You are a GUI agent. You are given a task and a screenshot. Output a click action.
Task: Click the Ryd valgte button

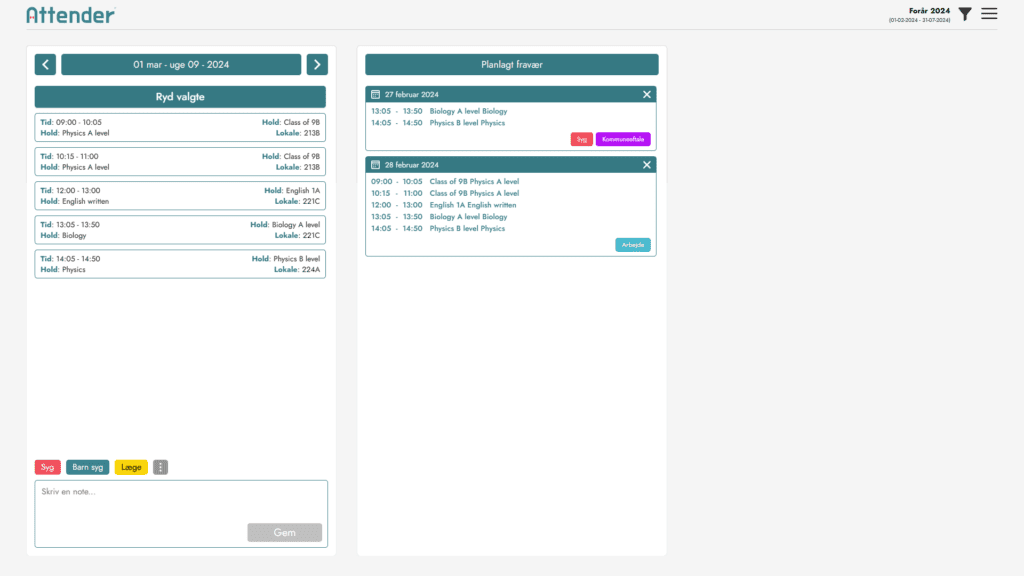pyautogui.click(x=180, y=97)
